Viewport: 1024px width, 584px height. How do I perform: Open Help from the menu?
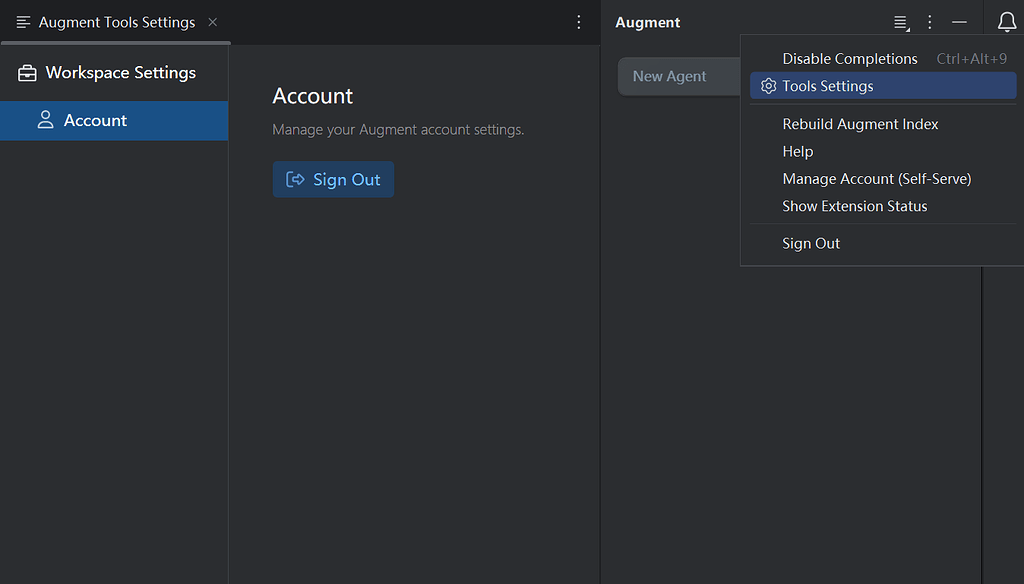[883, 152]
